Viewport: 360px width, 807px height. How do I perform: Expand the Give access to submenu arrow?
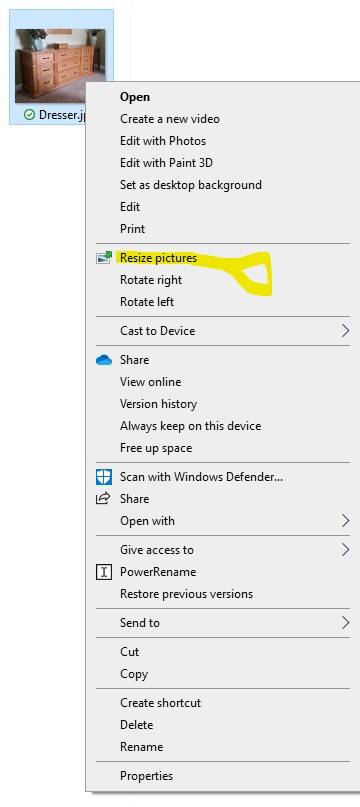click(346, 550)
